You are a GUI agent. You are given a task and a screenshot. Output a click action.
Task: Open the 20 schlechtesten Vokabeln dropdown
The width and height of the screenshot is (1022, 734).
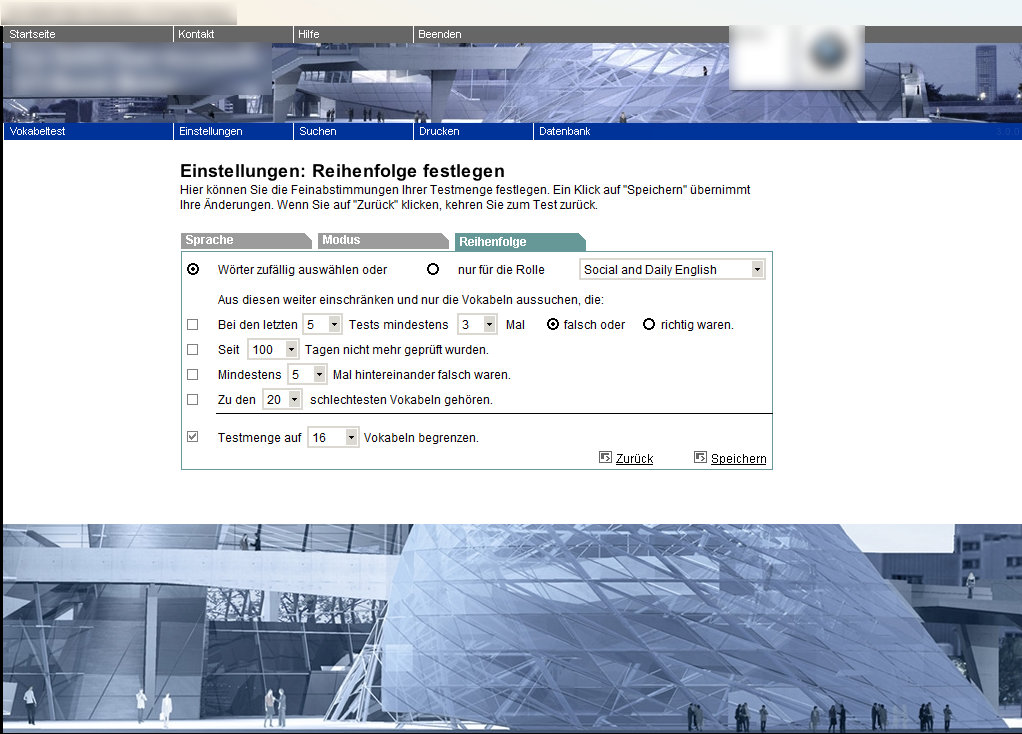click(x=282, y=399)
